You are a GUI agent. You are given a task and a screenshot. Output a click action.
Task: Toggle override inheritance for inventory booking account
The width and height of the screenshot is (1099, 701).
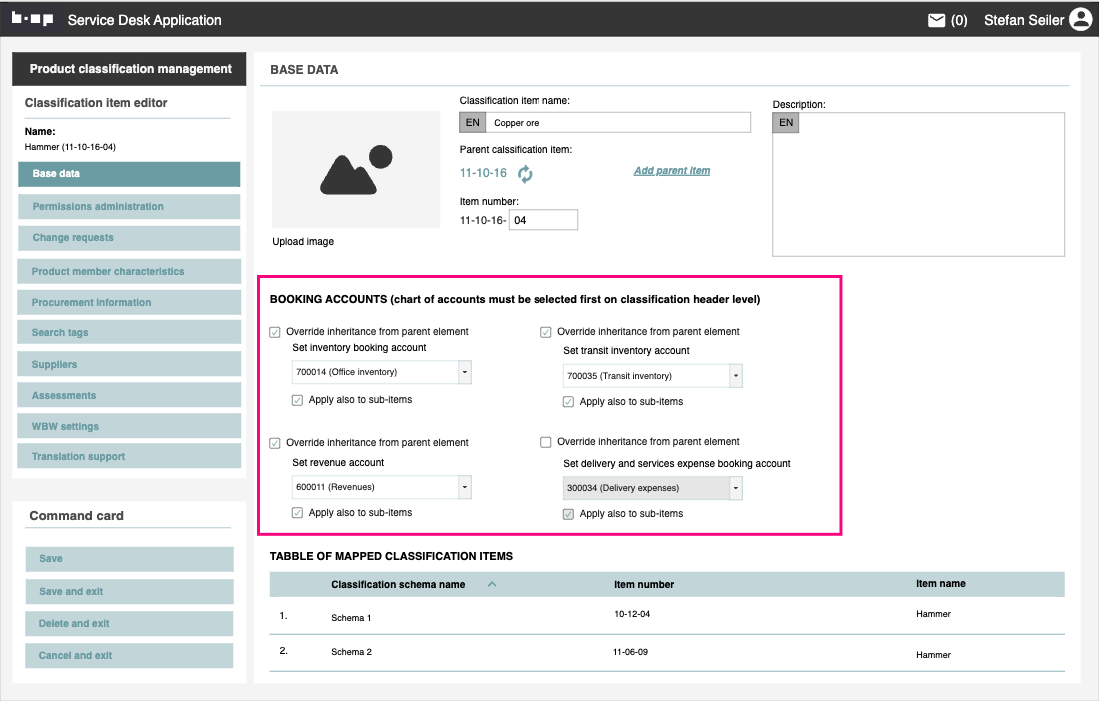(275, 332)
